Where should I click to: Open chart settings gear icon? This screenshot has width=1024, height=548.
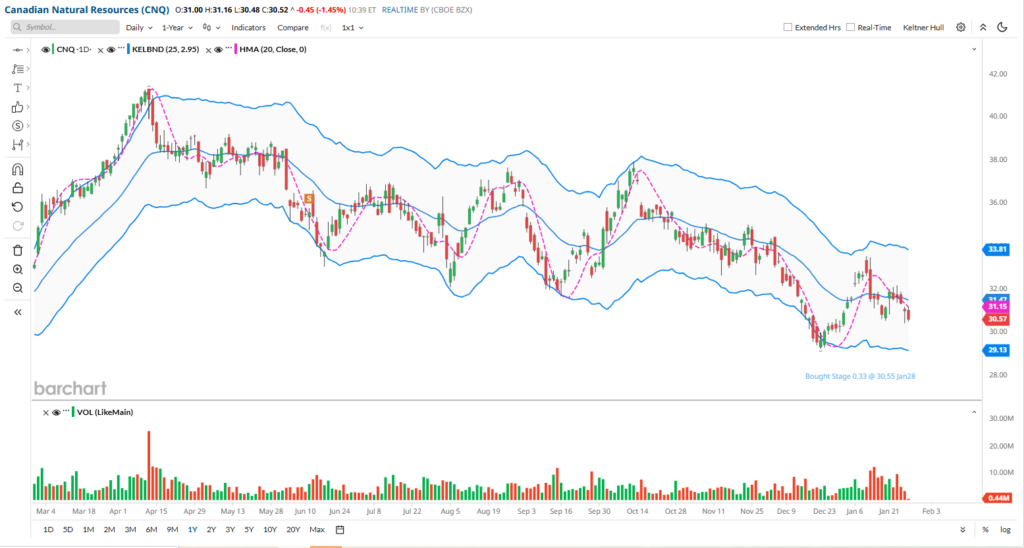tap(961, 28)
